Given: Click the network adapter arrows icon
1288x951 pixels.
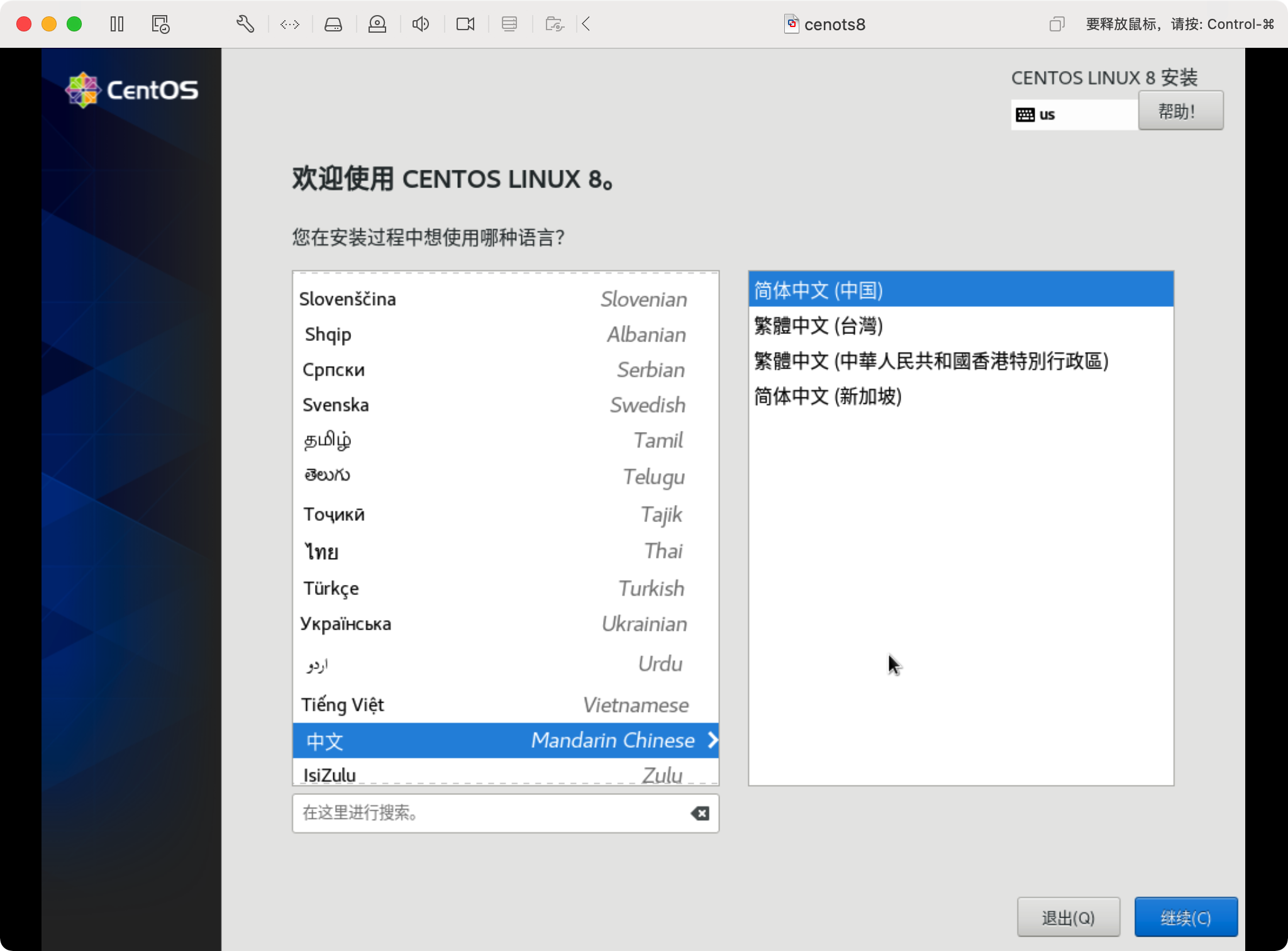Looking at the screenshot, I should point(290,24).
